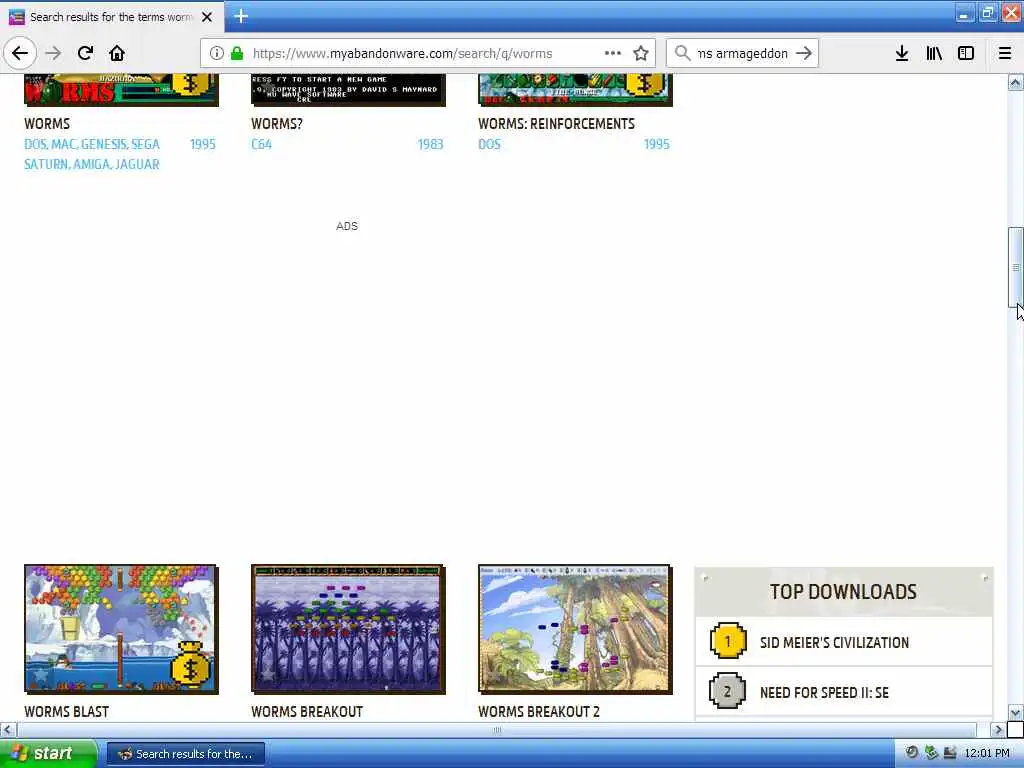Viewport: 1024px width, 768px height.
Task: Click the vertical scrollbar thumb
Action: click(1016, 267)
